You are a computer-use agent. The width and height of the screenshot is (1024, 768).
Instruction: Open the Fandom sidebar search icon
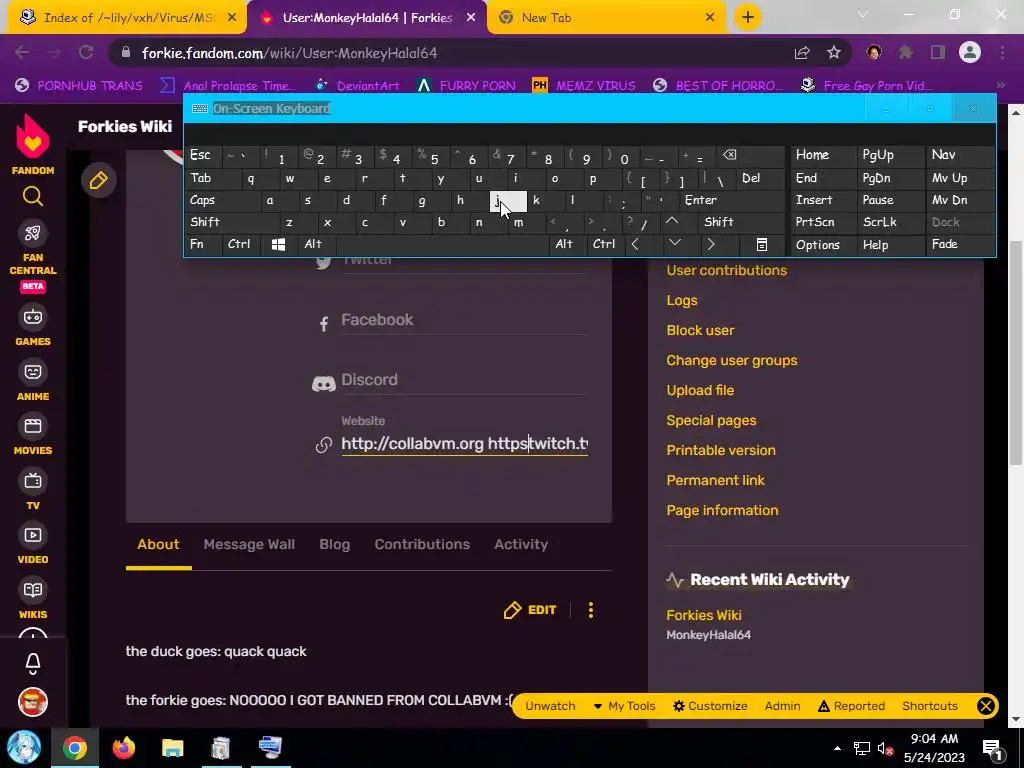(33, 196)
